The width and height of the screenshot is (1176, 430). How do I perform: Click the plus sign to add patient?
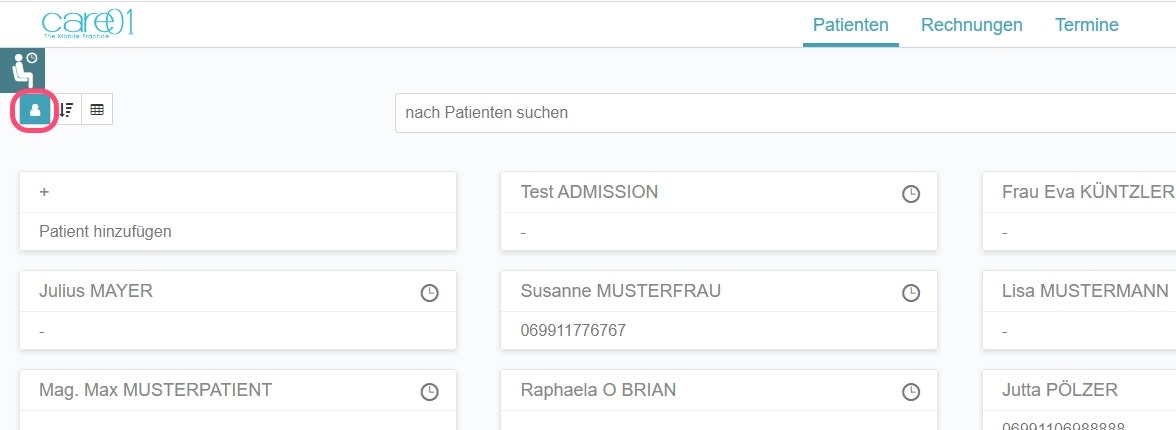pos(44,192)
